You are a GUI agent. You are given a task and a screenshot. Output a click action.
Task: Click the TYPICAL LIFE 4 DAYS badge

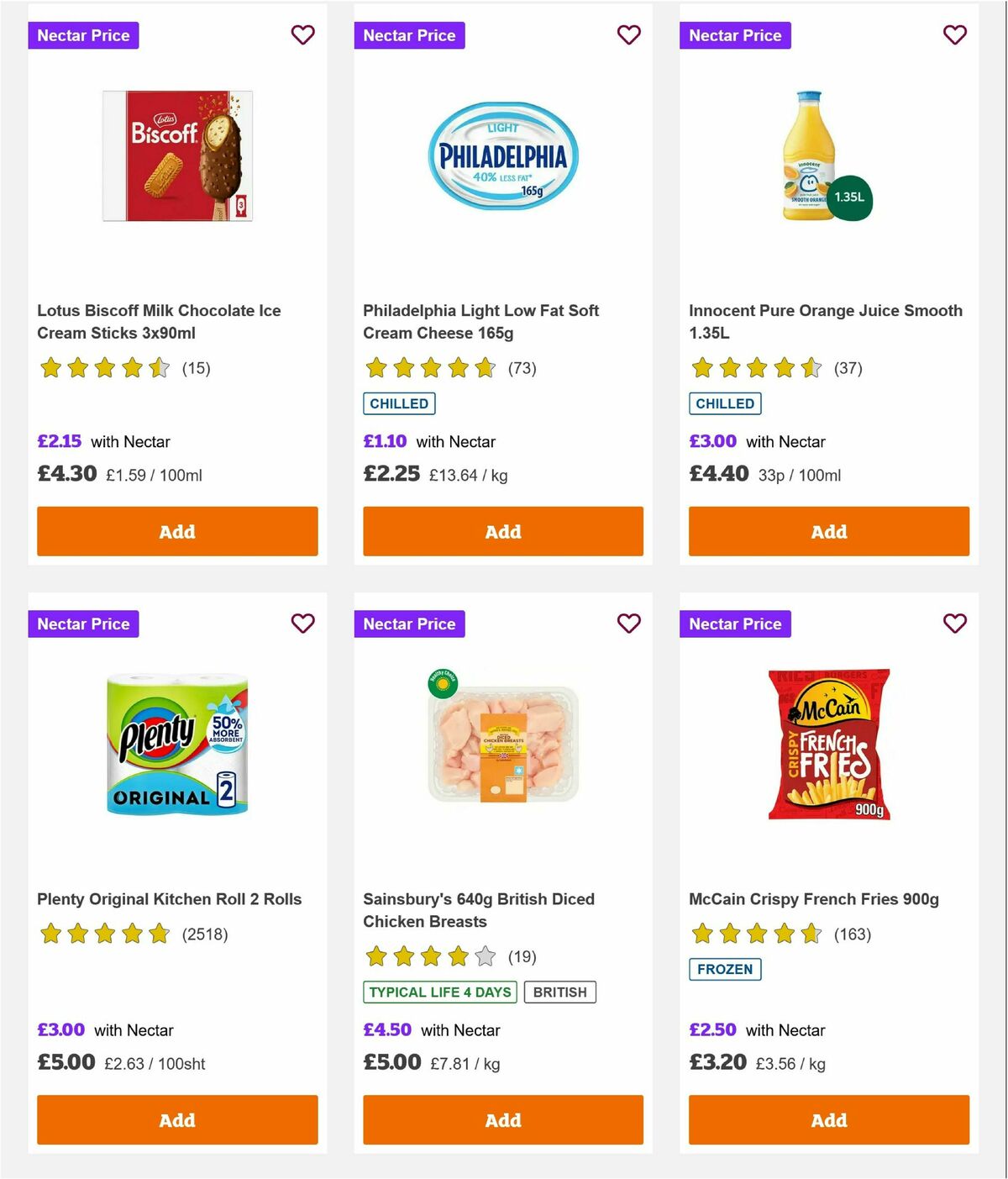(x=441, y=992)
